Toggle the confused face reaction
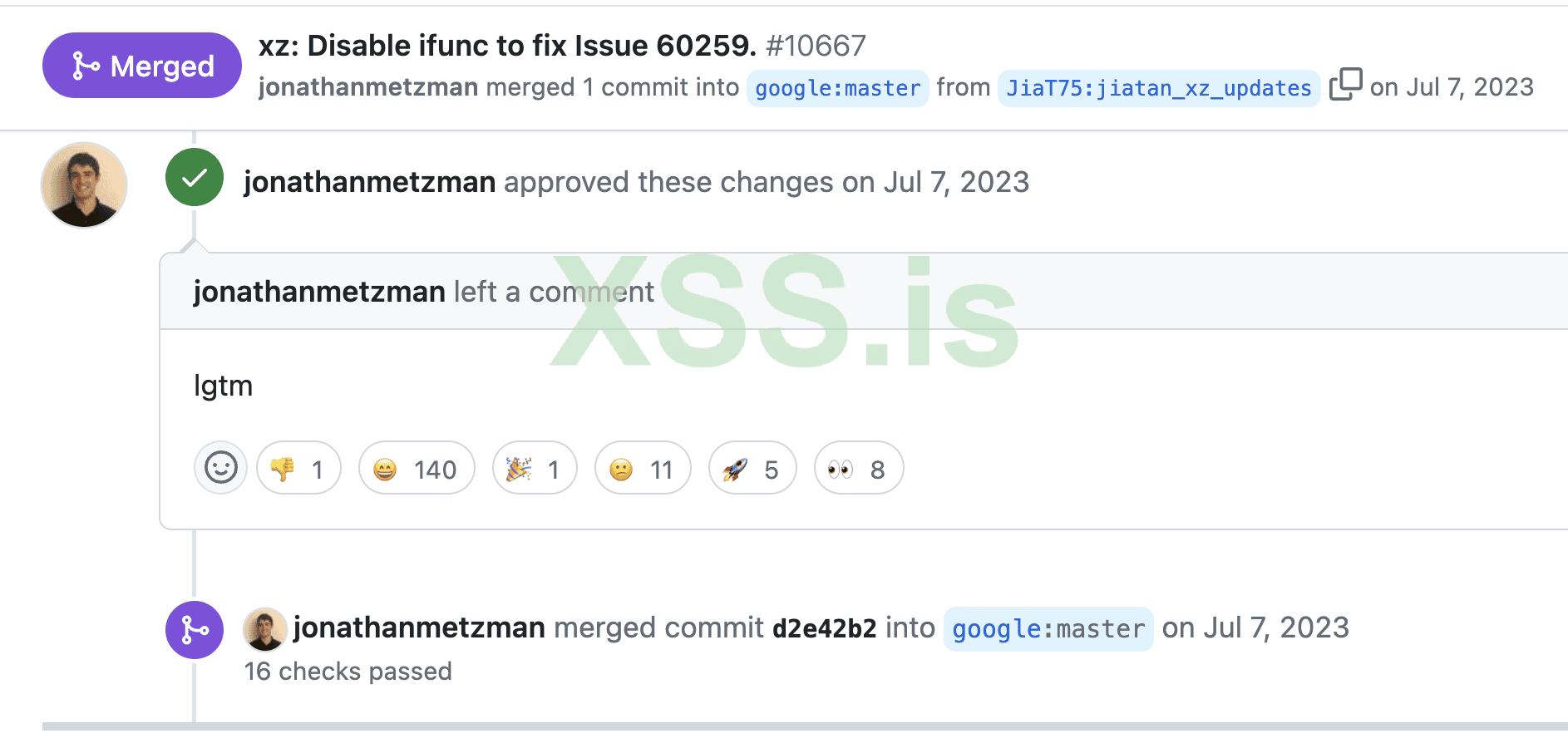Viewport: 1568px width, 748px height. tap(643, 469)
